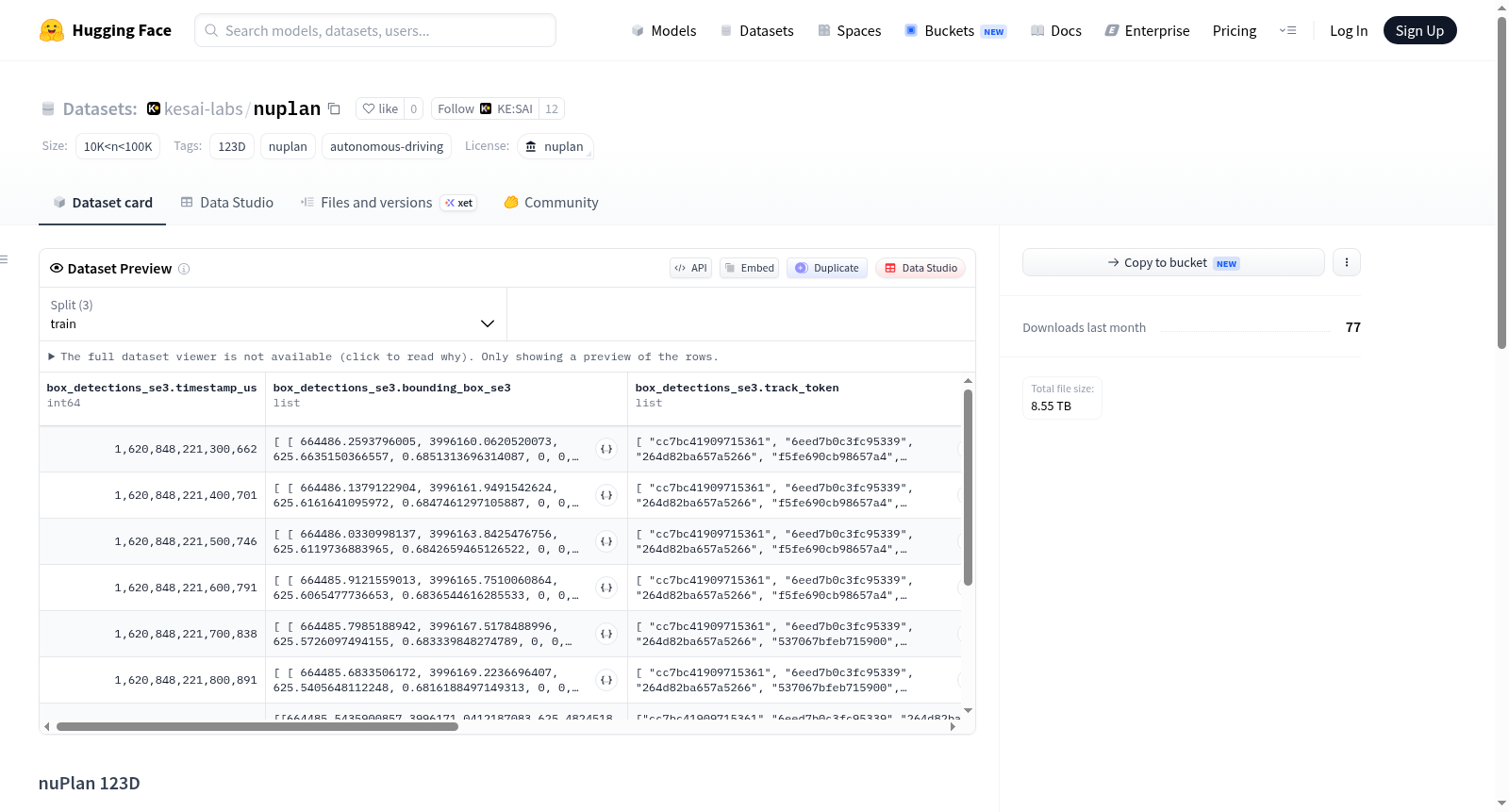Screen dimensions: 1509x812
Task: Click the like count 0
Action: tap(413, 108)
